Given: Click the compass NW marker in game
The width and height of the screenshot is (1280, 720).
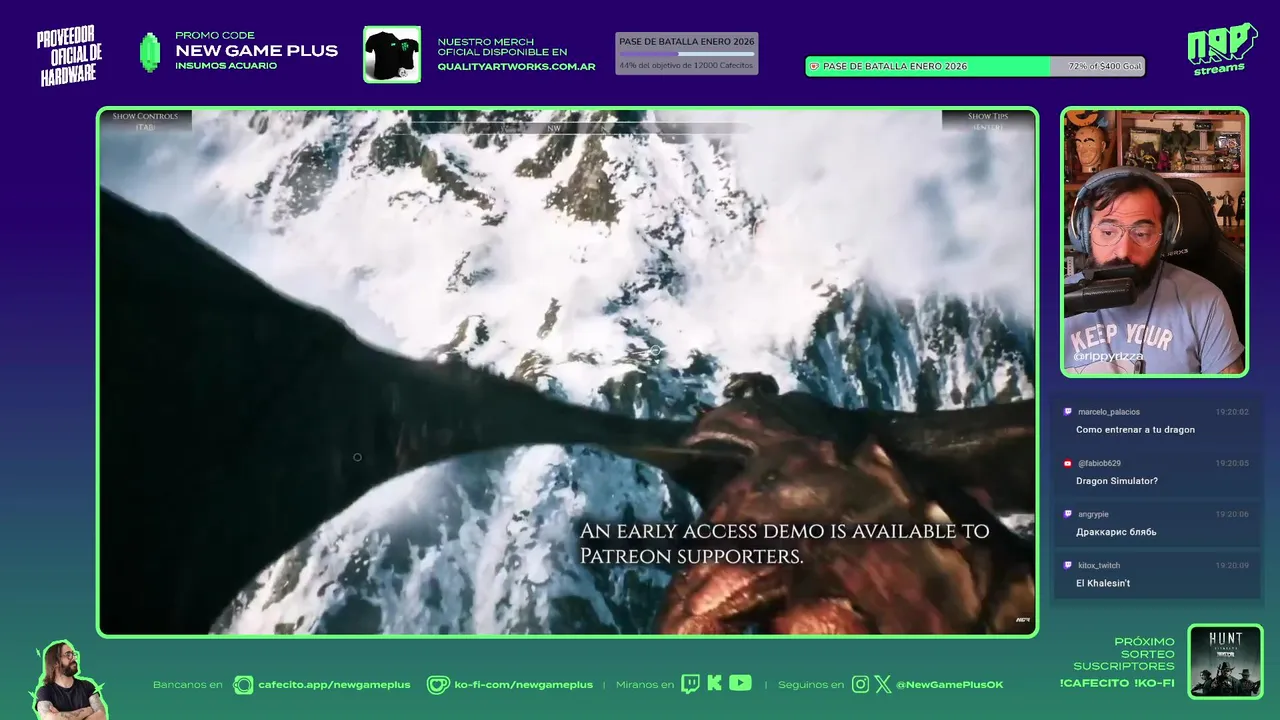Looking at the screenshot, I should click(x=553, y=128).
